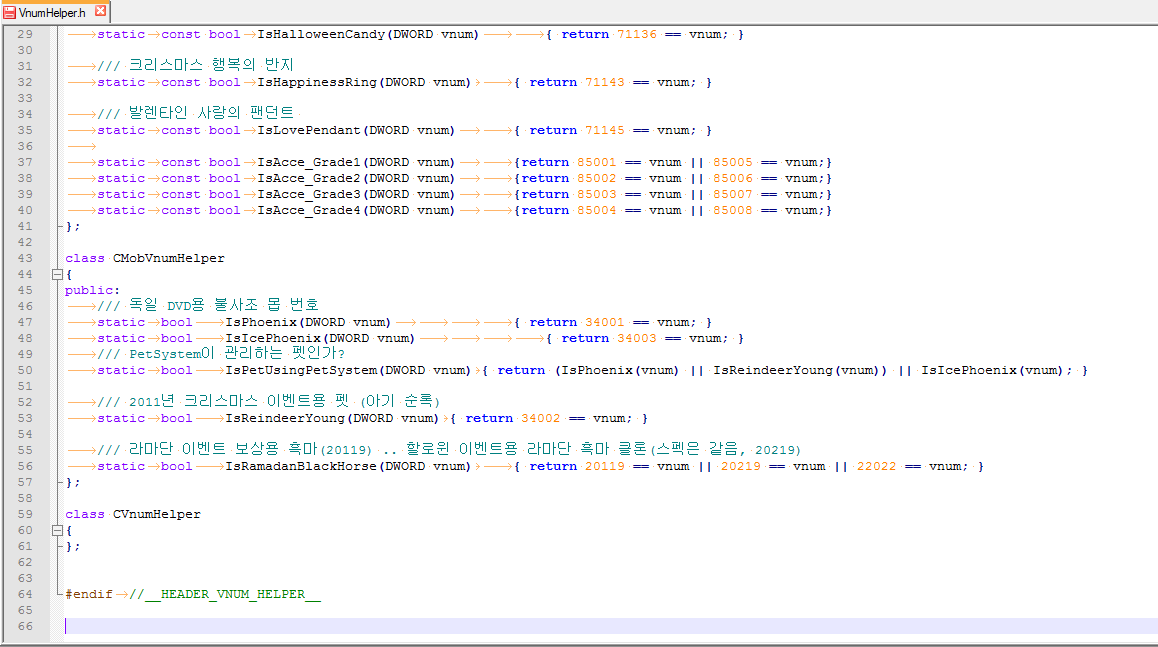Image resolution: width=1158 pixels, height=647 pixels.
Task: Click on class CMobVnumHelper declaration
Action: [x=145, y=259]
